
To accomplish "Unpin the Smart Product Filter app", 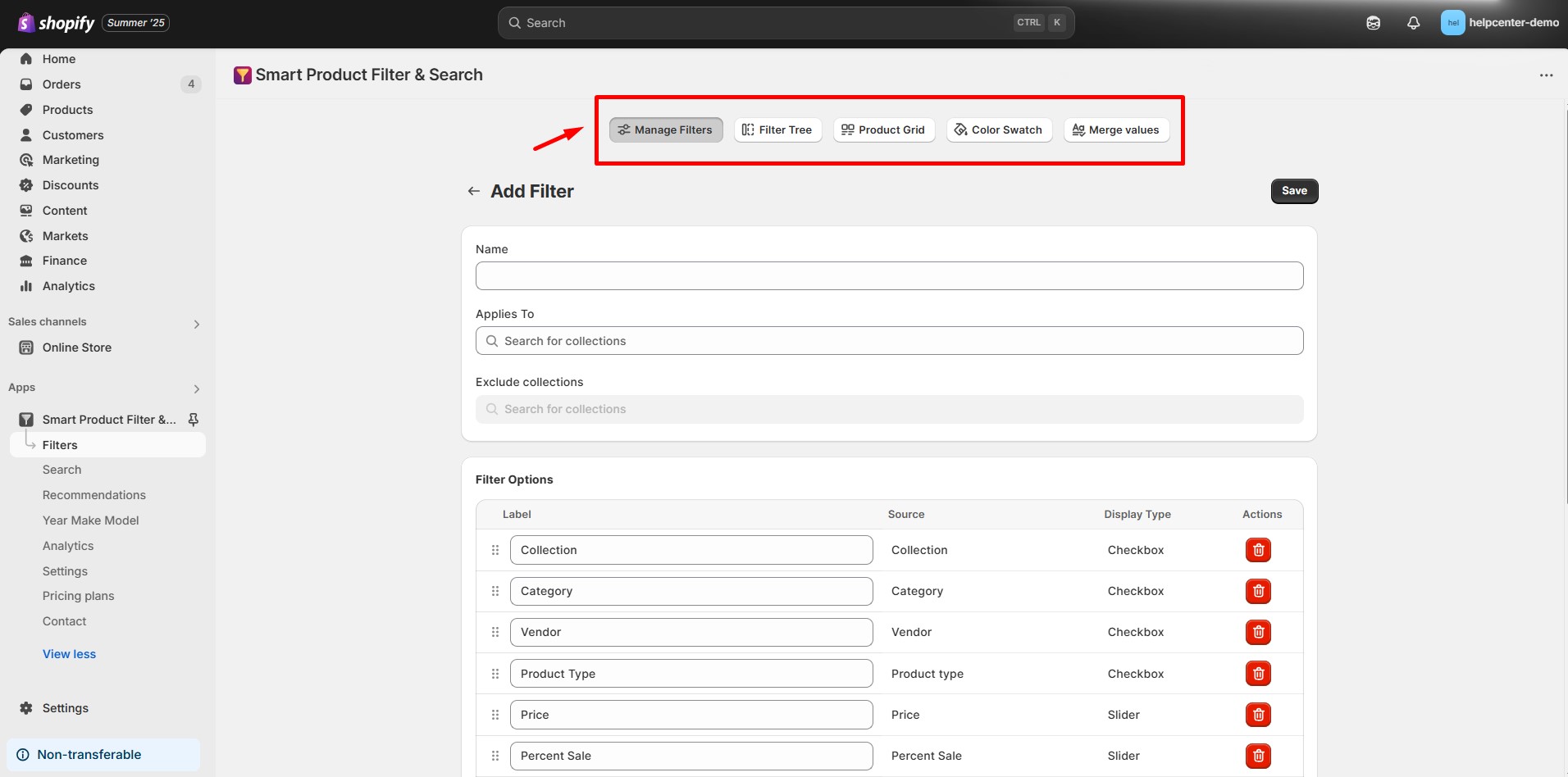I will [x=194, y=420].
